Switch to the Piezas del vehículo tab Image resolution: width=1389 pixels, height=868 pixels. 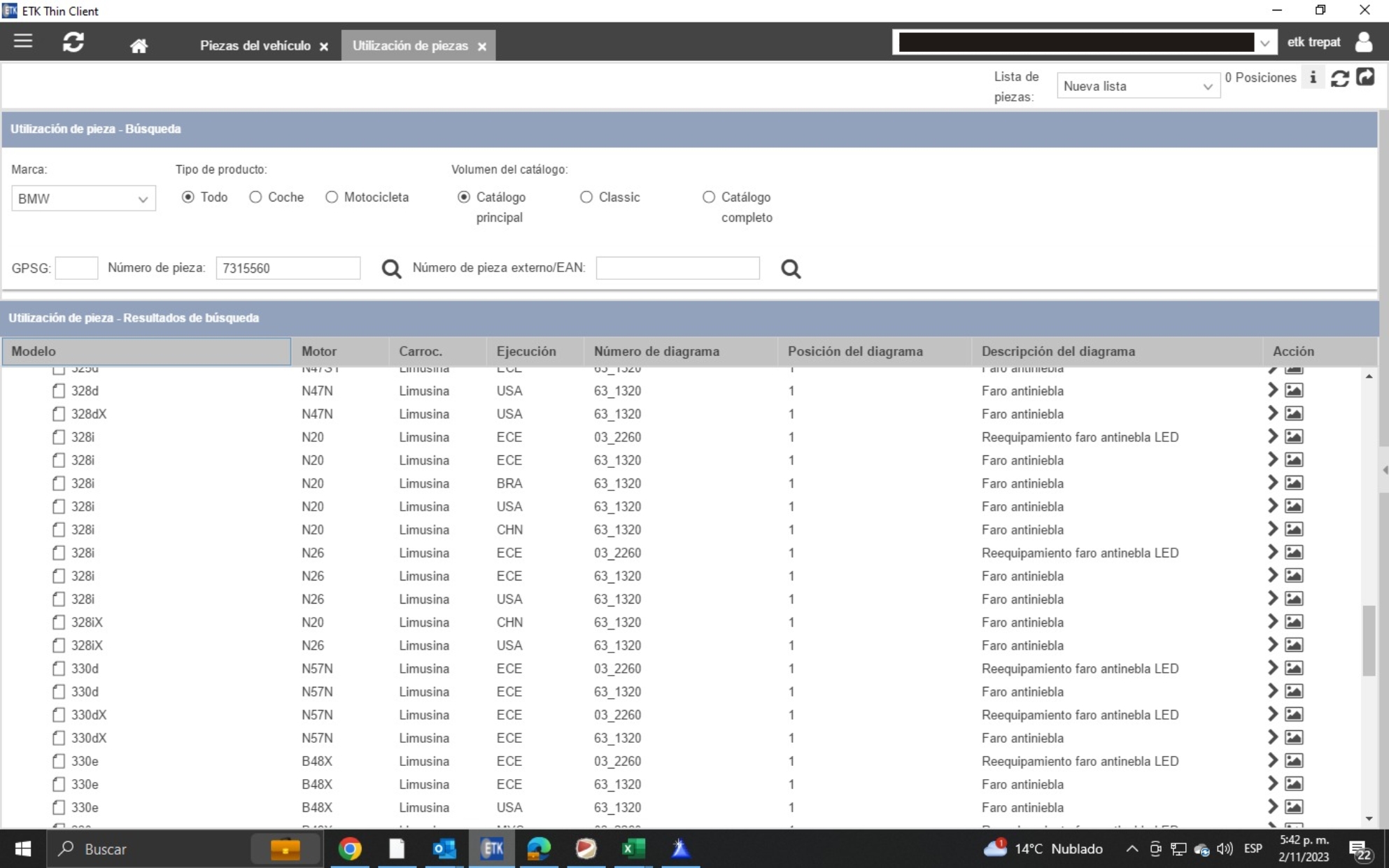pos(255,45)
